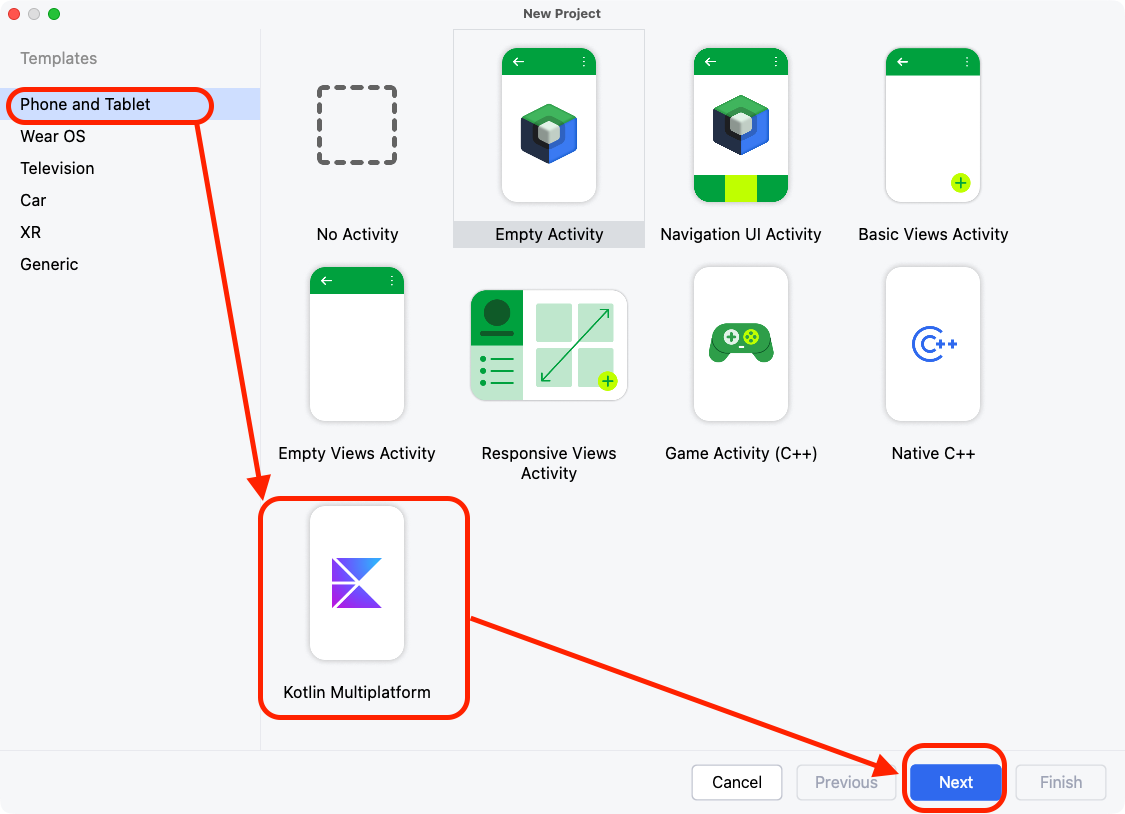
Task: Pick the Responsive Views Activity template
Action: click(549, 344)
